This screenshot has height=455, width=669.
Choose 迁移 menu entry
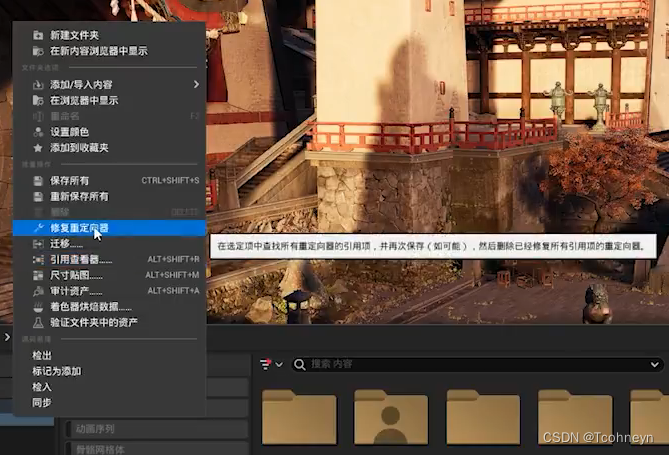point(109,244)
